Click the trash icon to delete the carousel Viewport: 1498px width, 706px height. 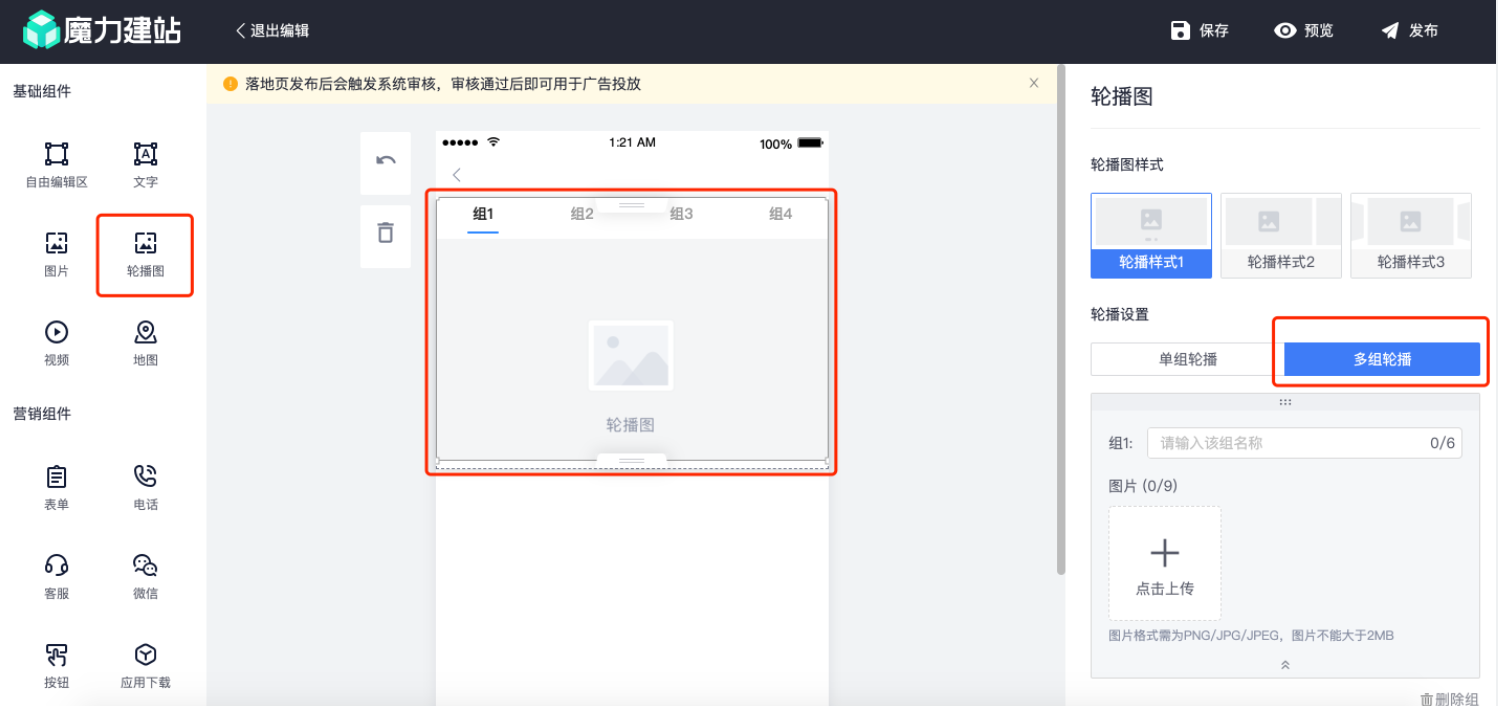tap(385, 236)
